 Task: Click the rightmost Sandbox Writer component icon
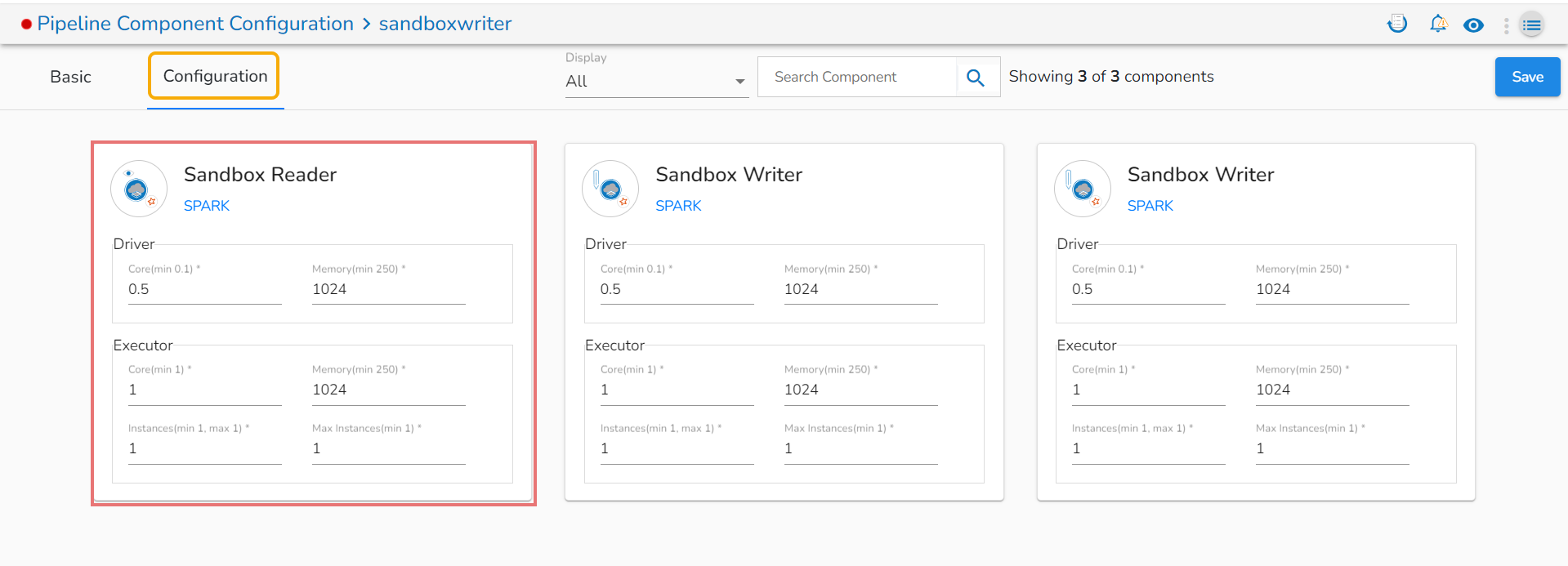click(1082, 189)
